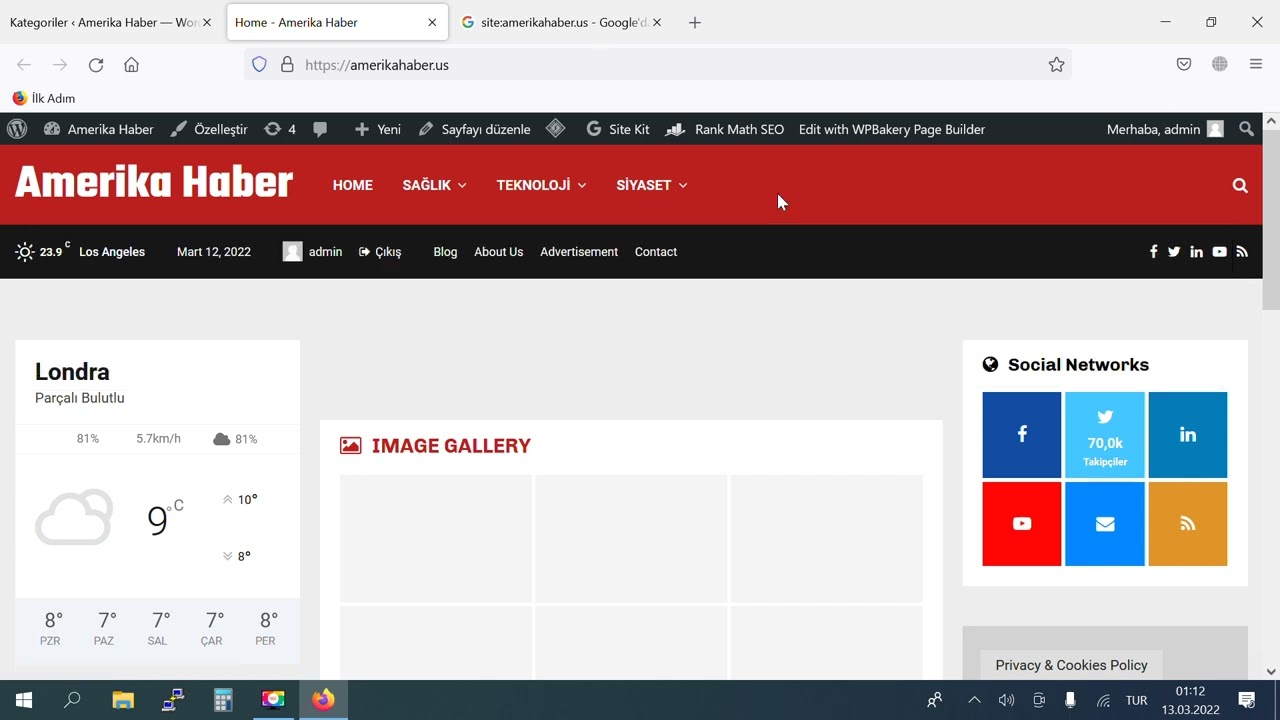Click Merhaba, admin account menu
The image size is (1280, 720).
pos(1165,129)
